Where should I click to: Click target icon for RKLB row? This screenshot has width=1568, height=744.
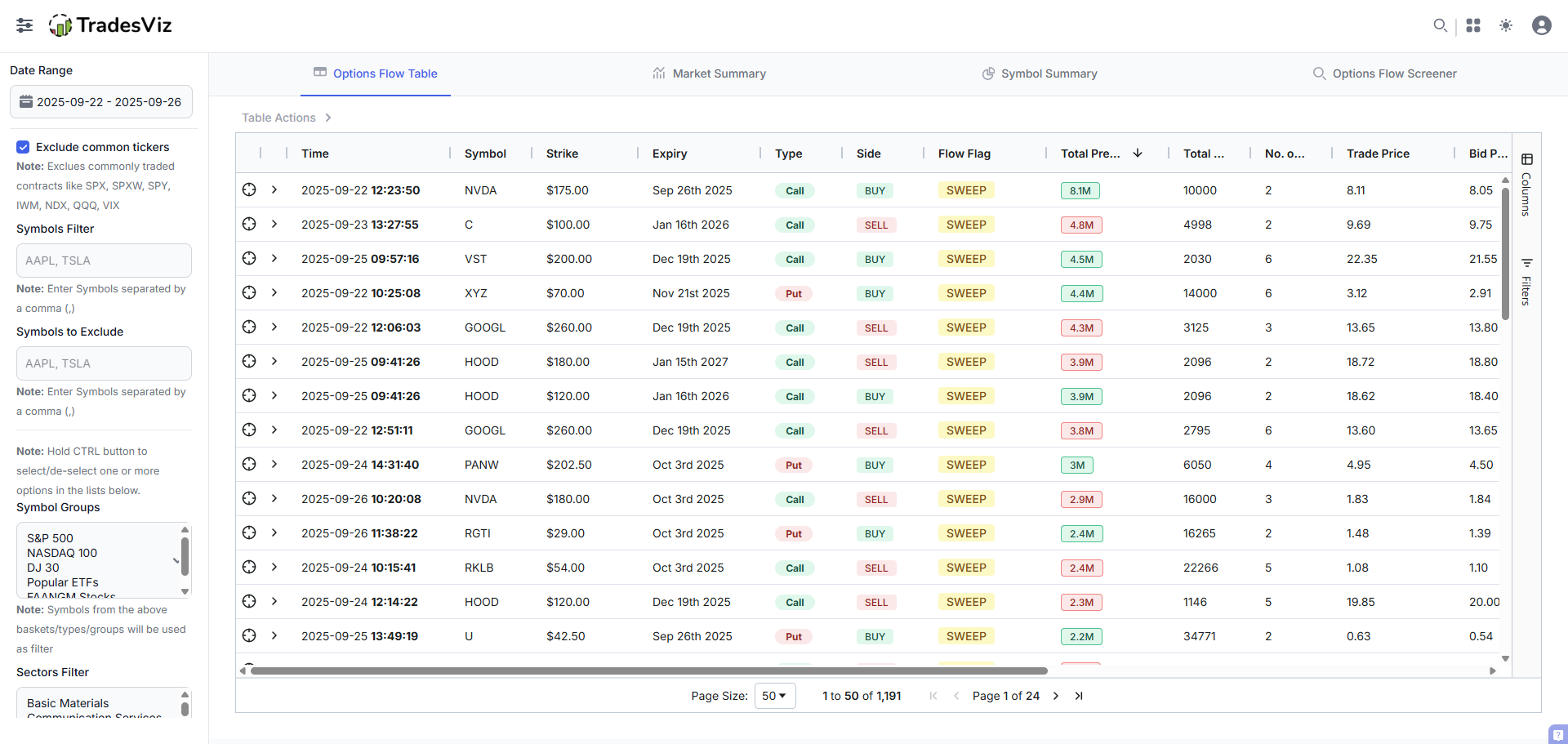[249, 567]
